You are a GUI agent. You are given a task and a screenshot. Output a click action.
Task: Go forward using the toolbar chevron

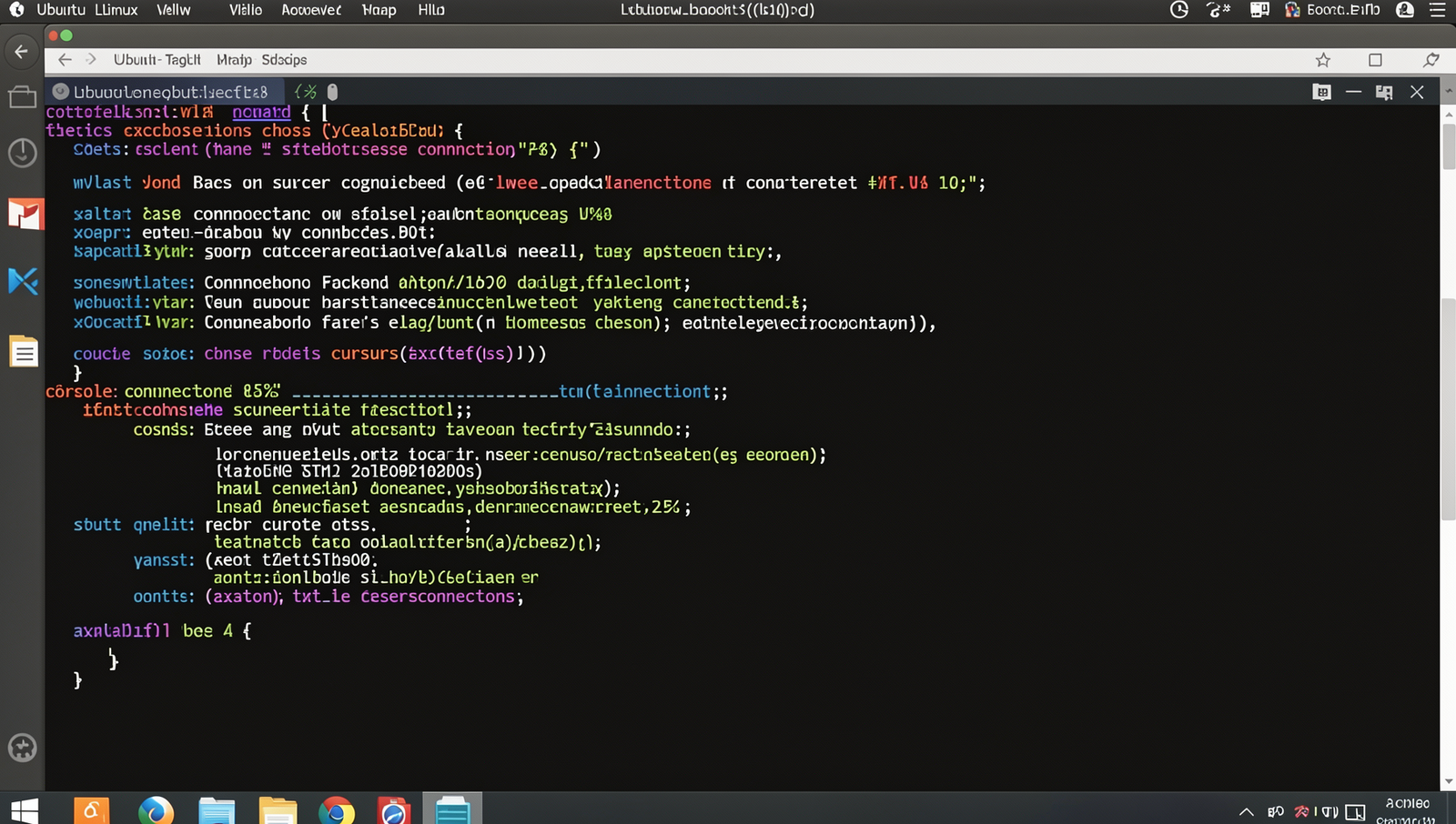pos(91,59)
